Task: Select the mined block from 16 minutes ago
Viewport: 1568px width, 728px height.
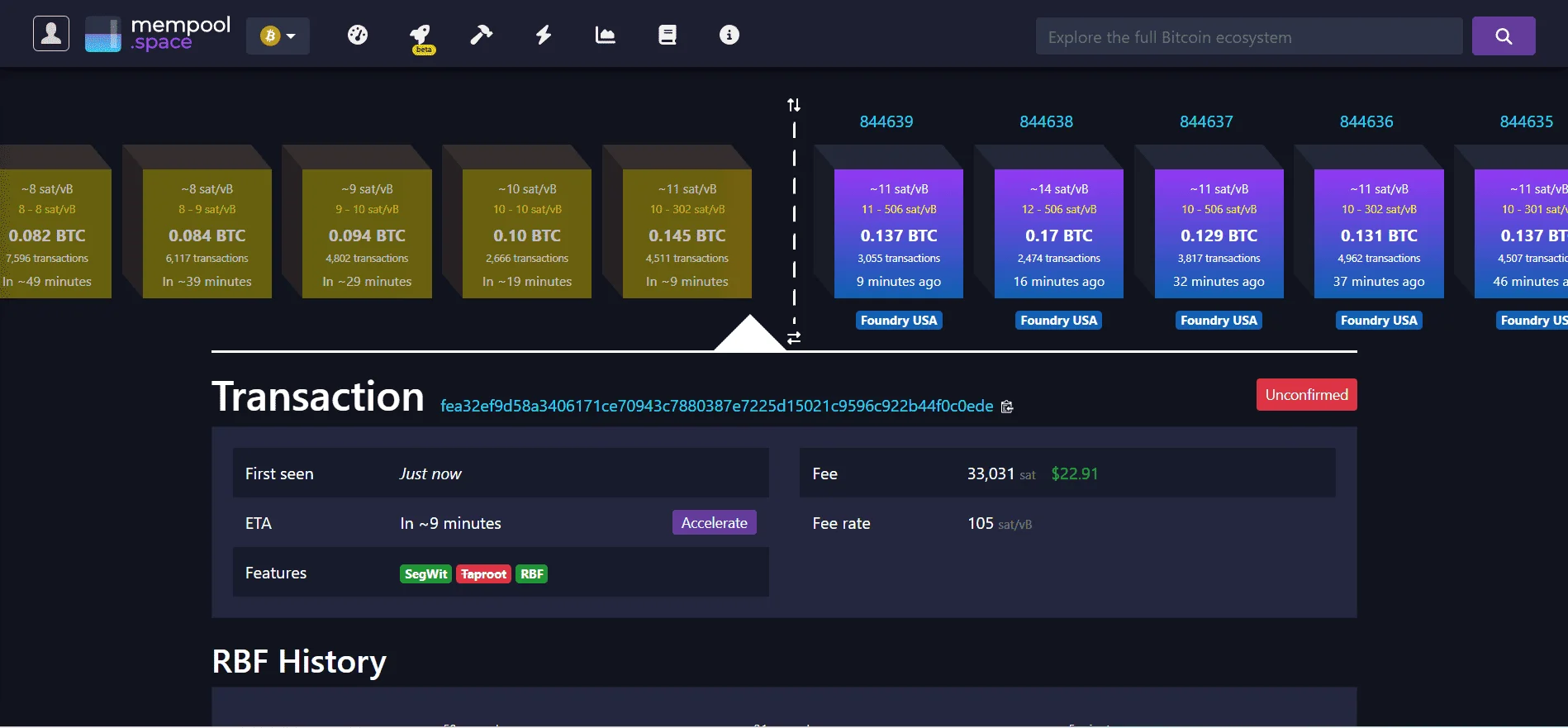Action: pyautogui.click(x=1059, y=234)
